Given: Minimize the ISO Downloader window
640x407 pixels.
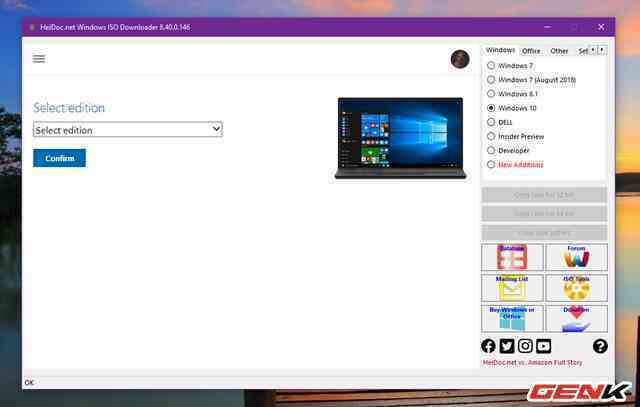Looking at the screenshot, I should pos(548,27).
